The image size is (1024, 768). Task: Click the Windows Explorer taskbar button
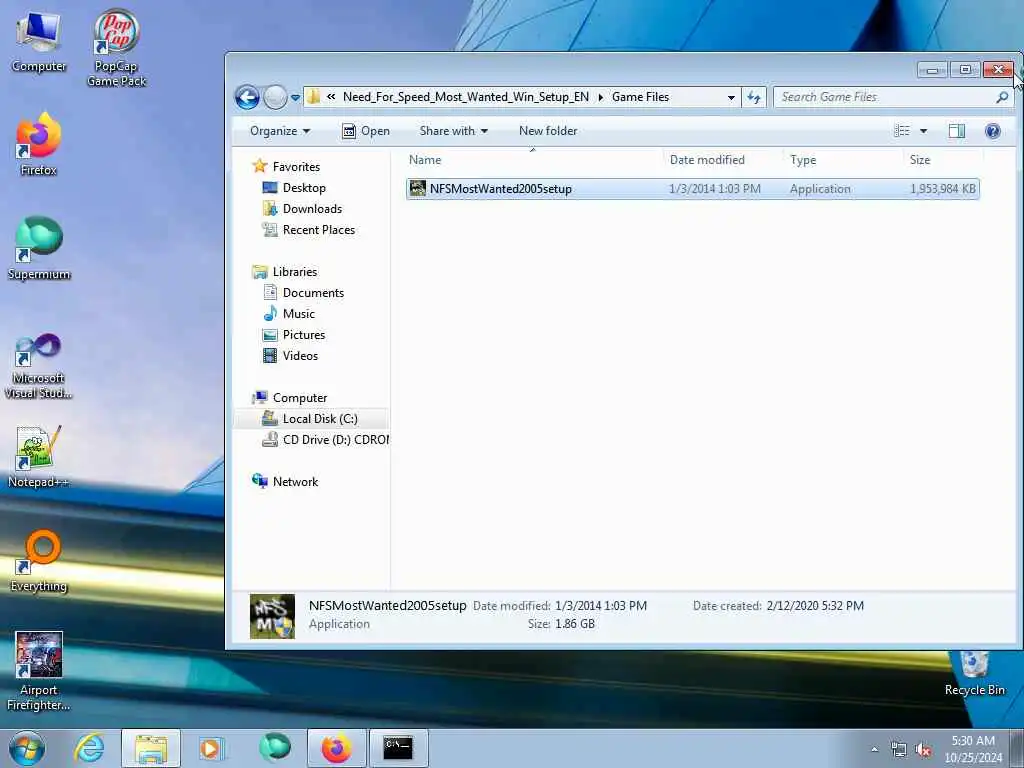151,748
